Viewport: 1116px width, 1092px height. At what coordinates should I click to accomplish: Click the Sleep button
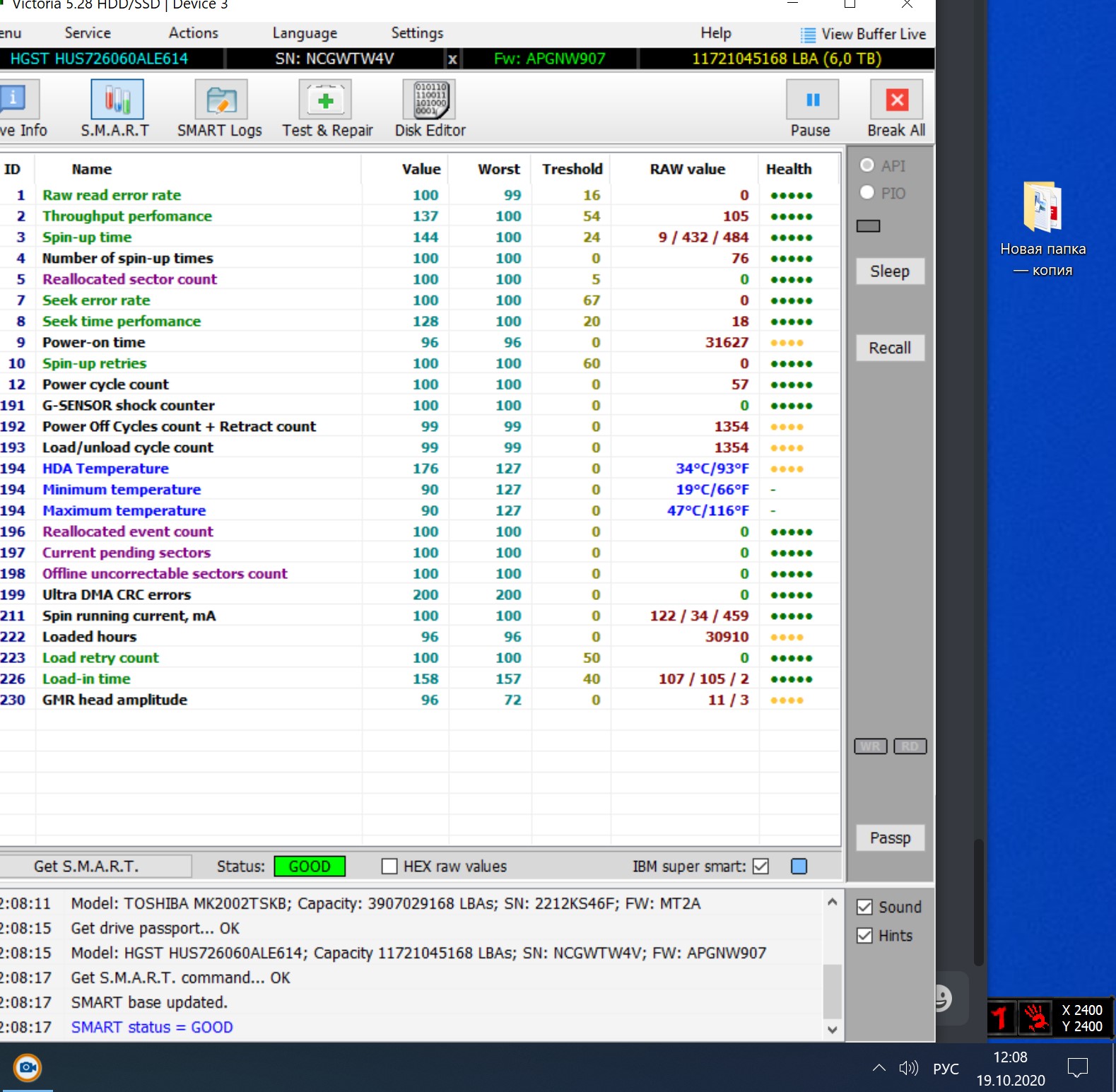tap(889, 271)
